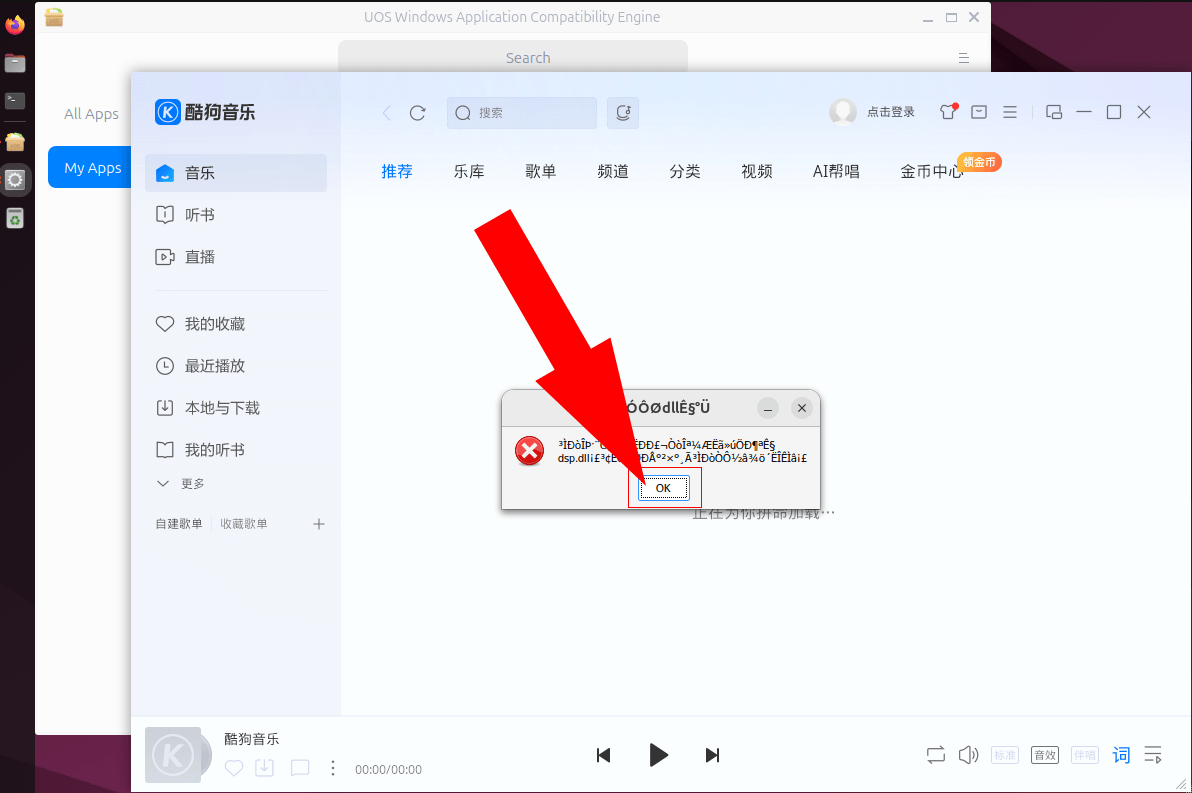1192x793 pixels.
Task: Click the compatibility engine icon in the dock
Action: pos(15,141)
